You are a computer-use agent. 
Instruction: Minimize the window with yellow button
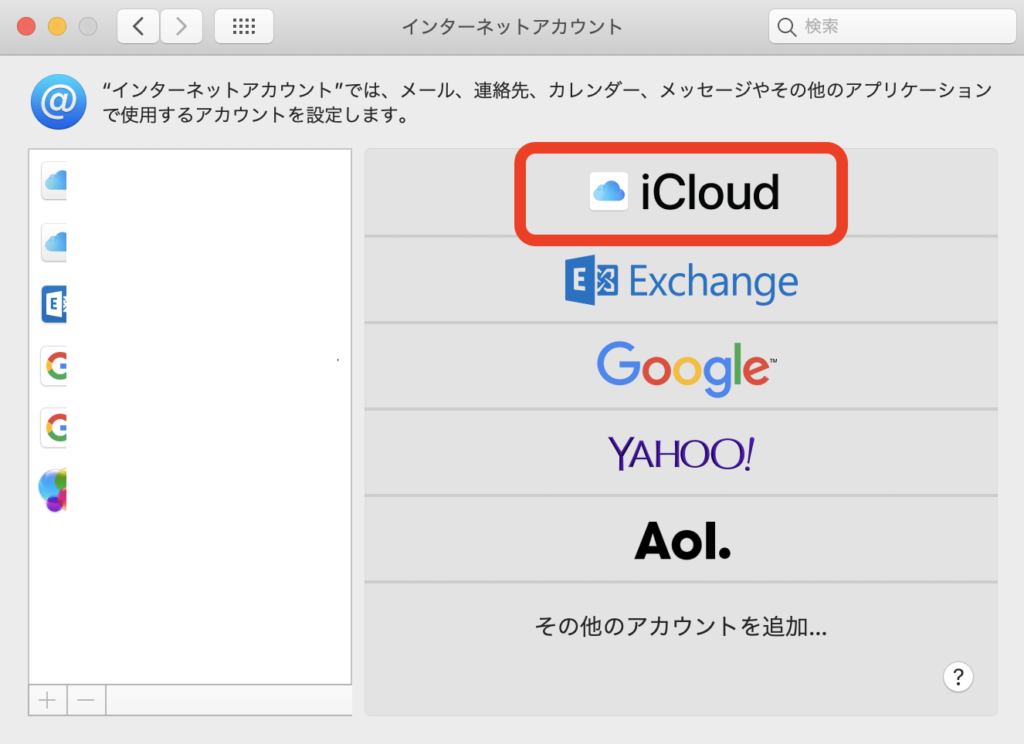57,27
